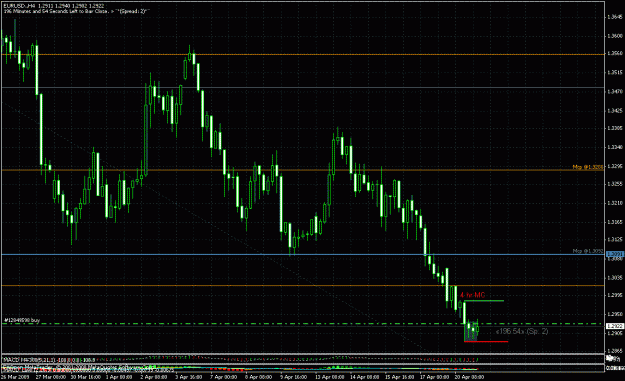Click the 13 Apr 00:00 time axis label
Screen dimensions: 625x381
point(330,377)
